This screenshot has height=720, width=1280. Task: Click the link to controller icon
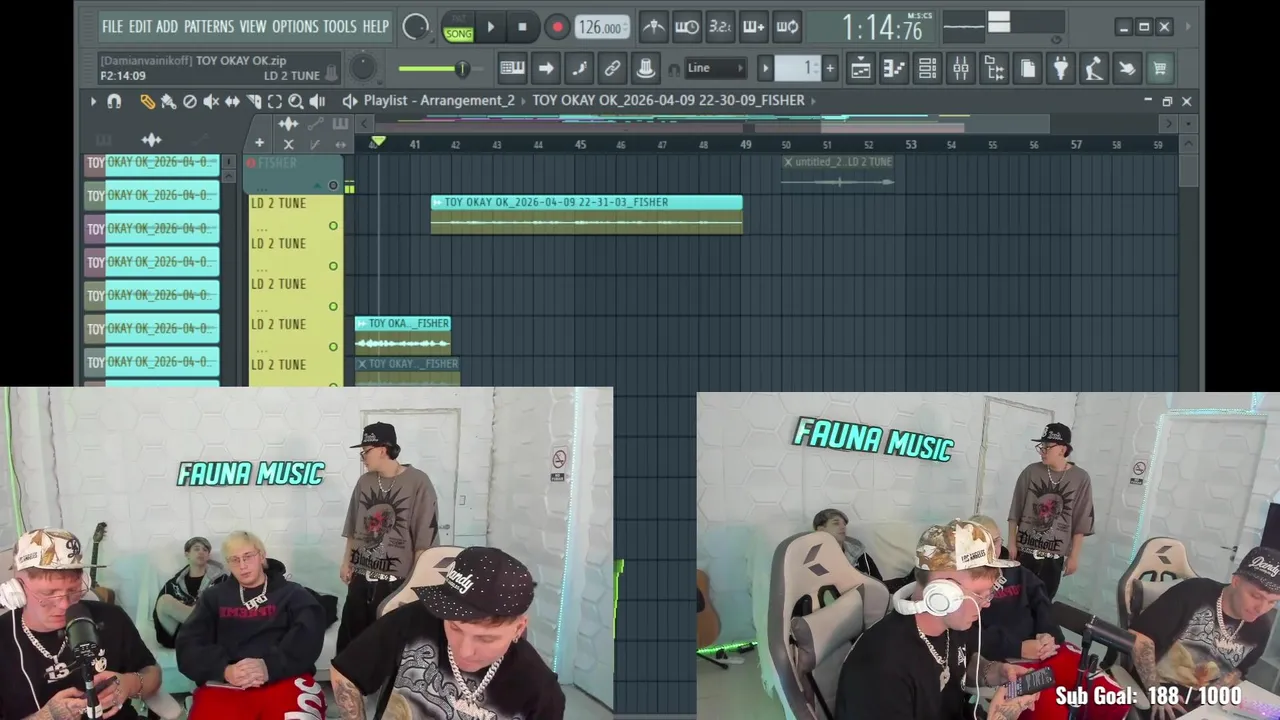point(612,68)
